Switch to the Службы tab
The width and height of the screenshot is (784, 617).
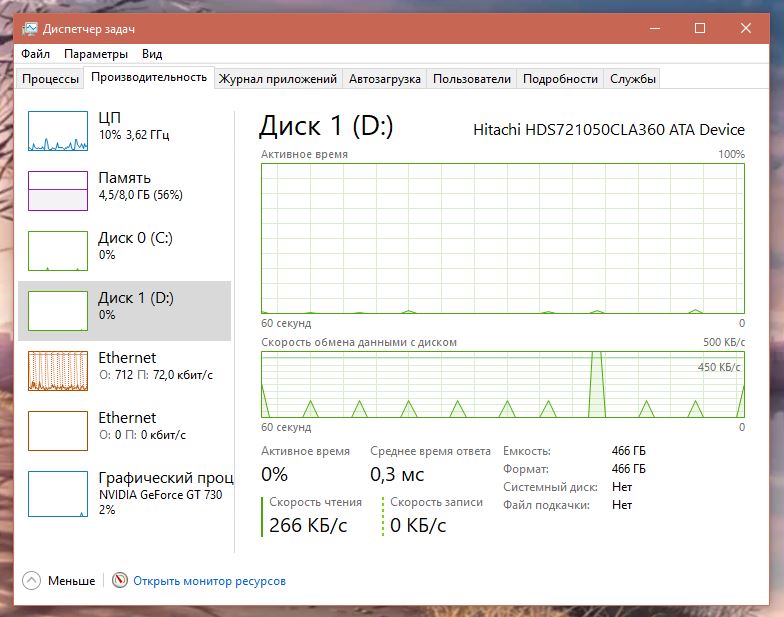click(x=632, y=79)
